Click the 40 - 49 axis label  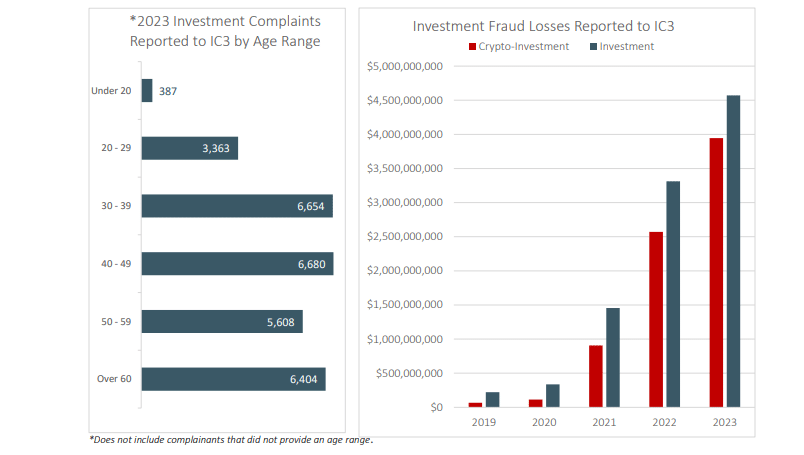tap(116, 264)
